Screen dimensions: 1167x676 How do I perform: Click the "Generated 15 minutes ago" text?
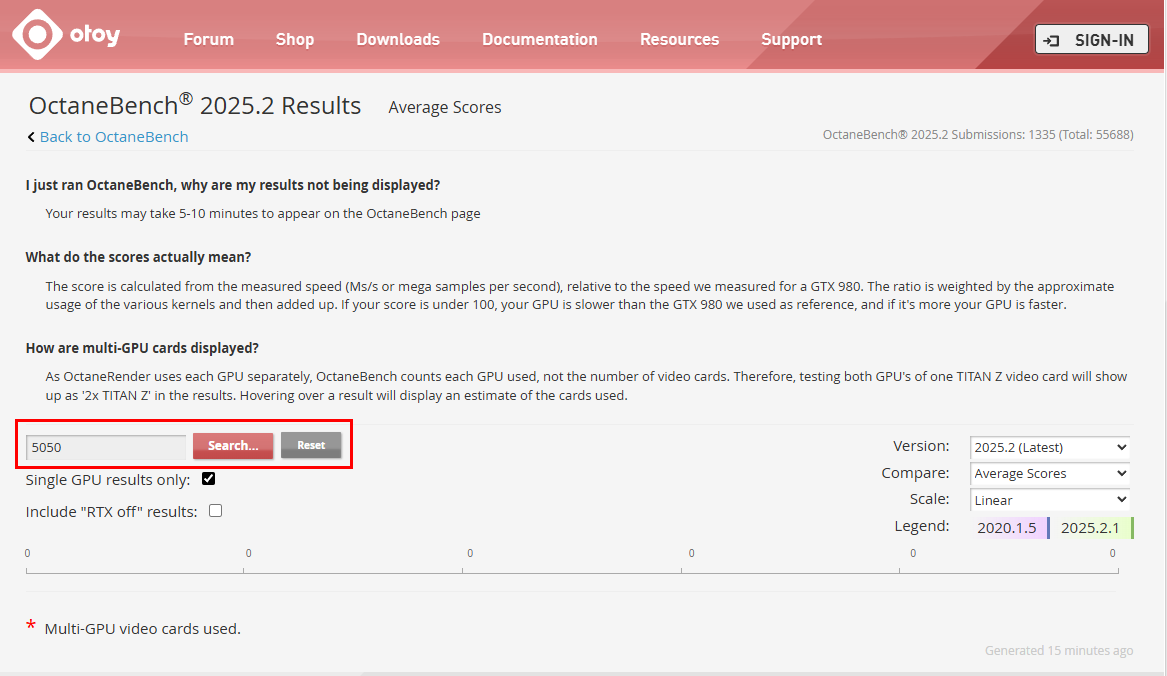point(1059,651)
